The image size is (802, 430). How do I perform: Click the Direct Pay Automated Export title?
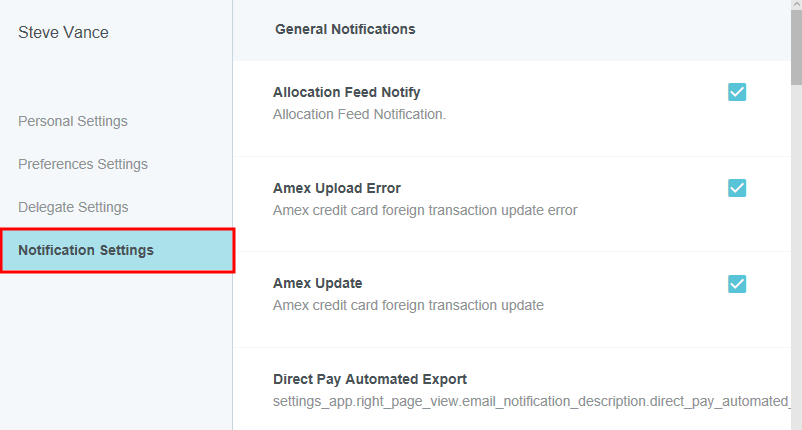pos(370,379)
